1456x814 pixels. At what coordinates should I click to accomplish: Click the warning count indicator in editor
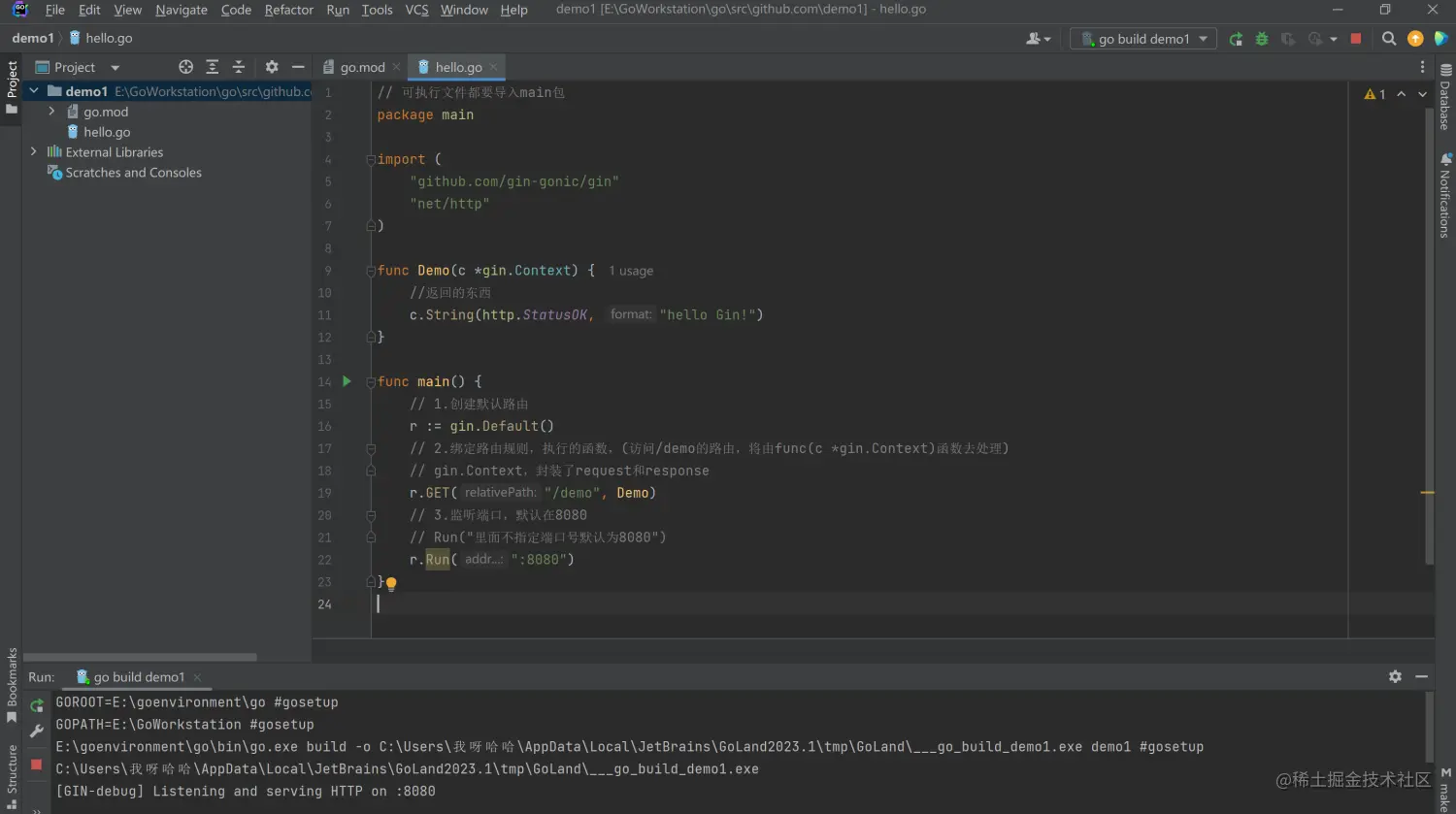coord(1374,94)
